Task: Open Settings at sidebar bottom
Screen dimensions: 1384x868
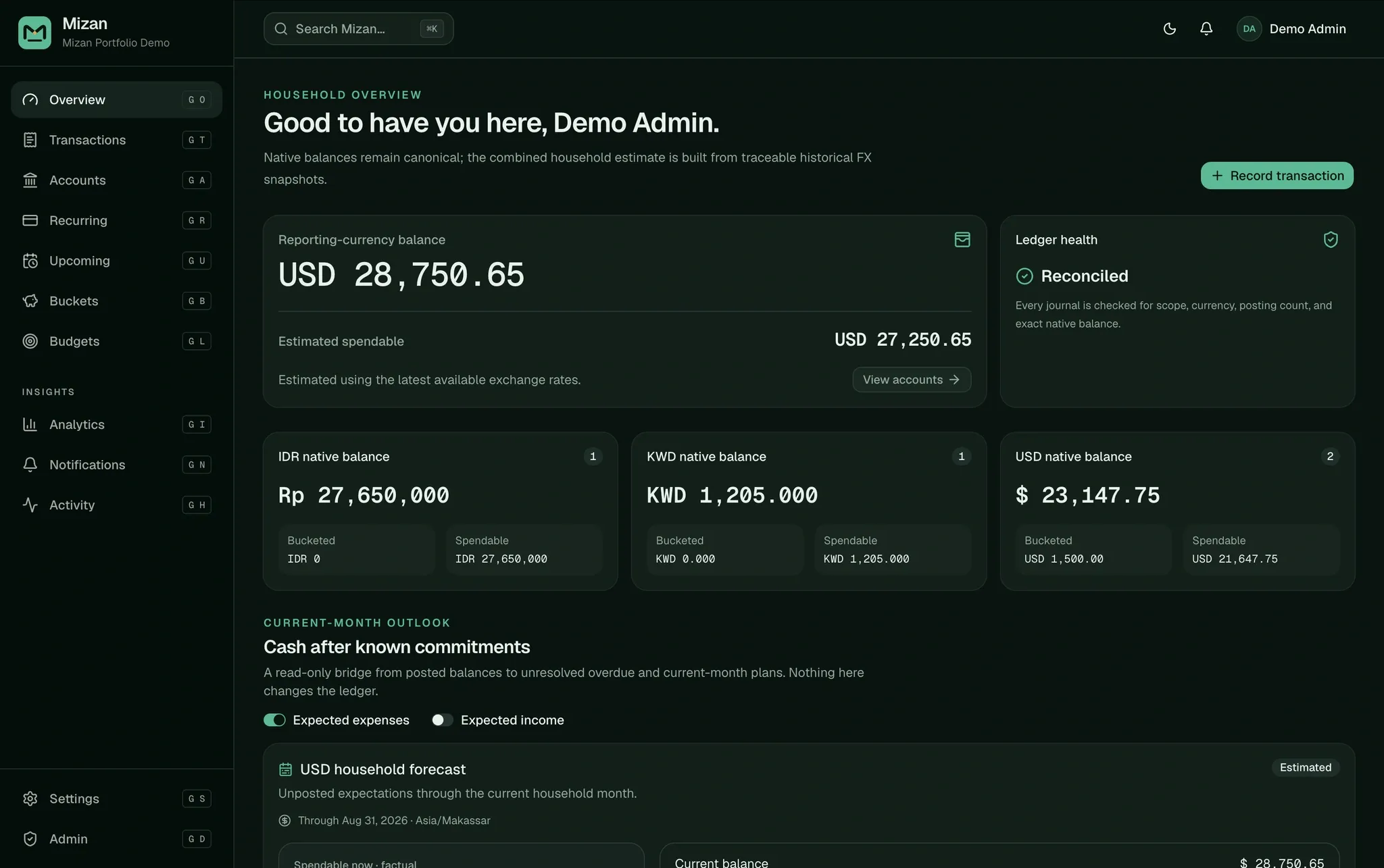Action: tap(116, 798)
